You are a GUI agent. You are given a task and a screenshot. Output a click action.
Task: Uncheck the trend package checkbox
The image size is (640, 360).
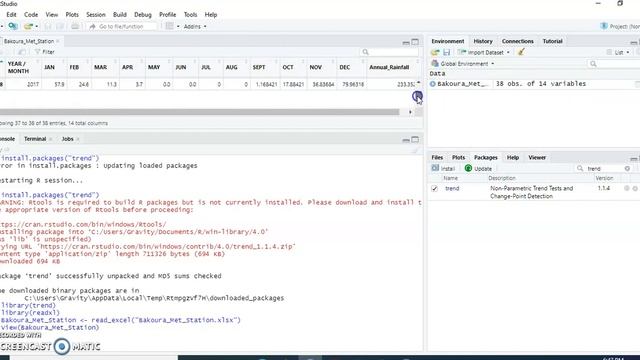pos(434,189)
